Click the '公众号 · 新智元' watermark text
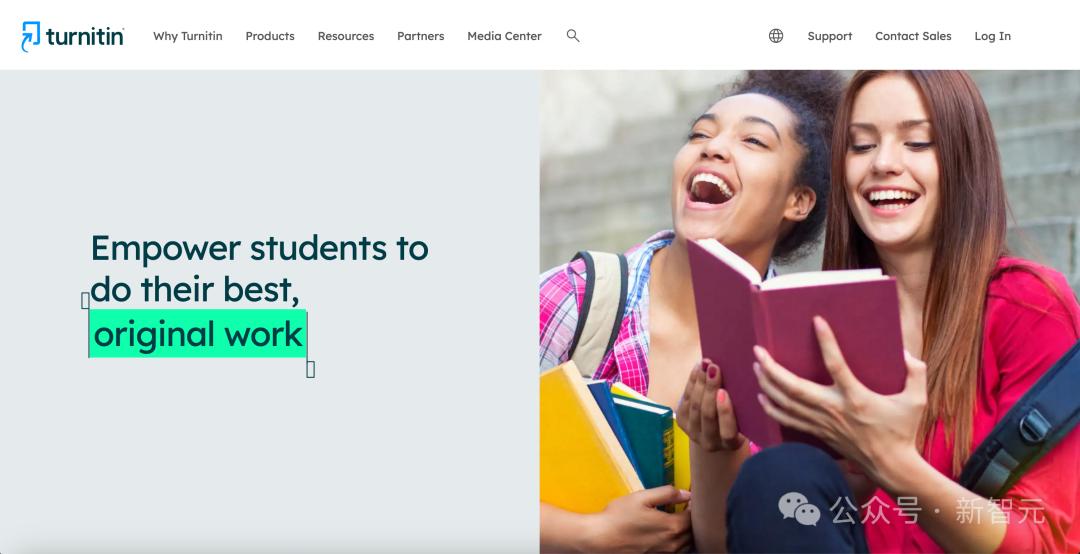 [937, 510]
